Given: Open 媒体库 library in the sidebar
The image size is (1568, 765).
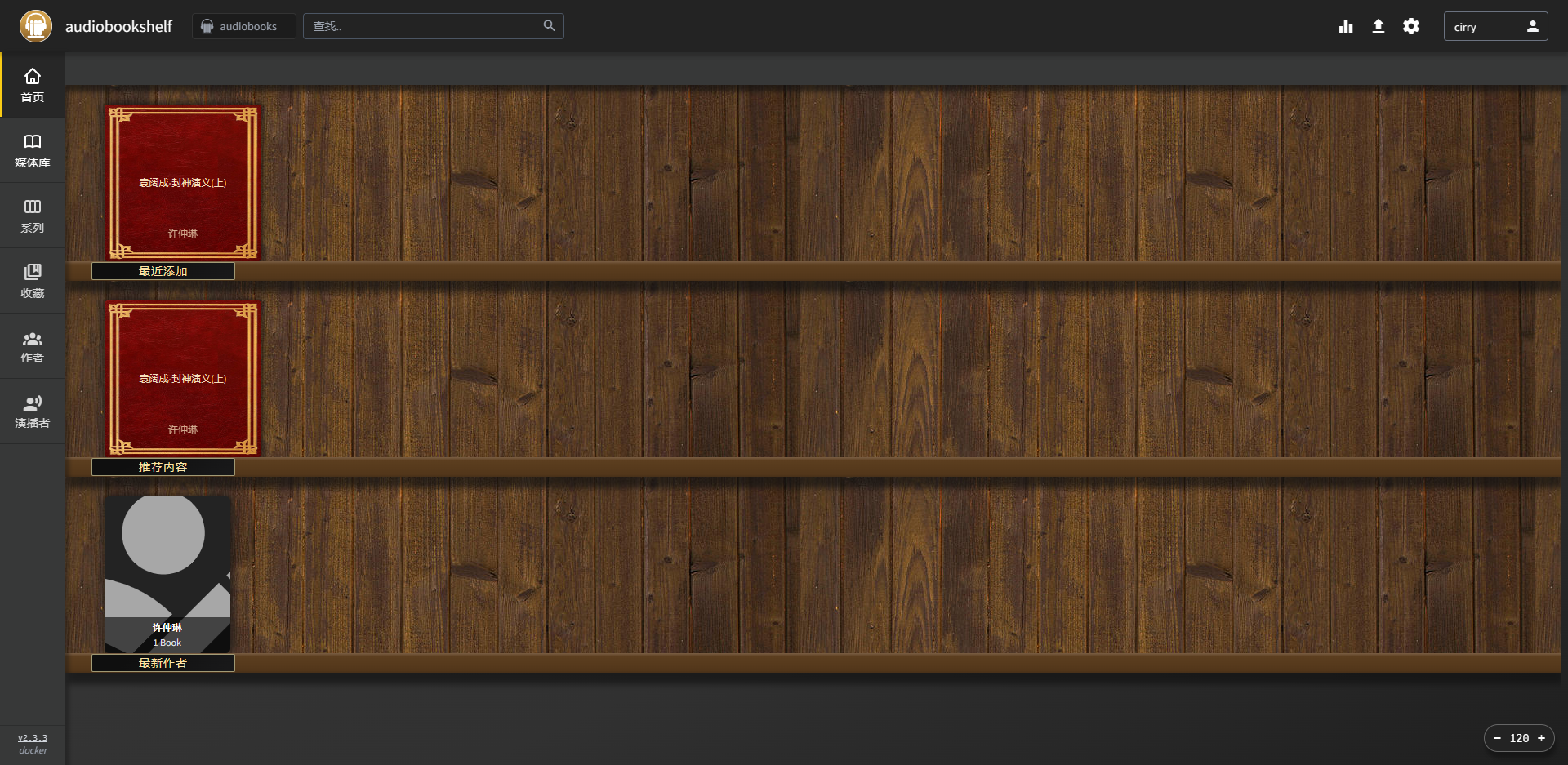Looking at the screenshot, I should click(33, 150).
